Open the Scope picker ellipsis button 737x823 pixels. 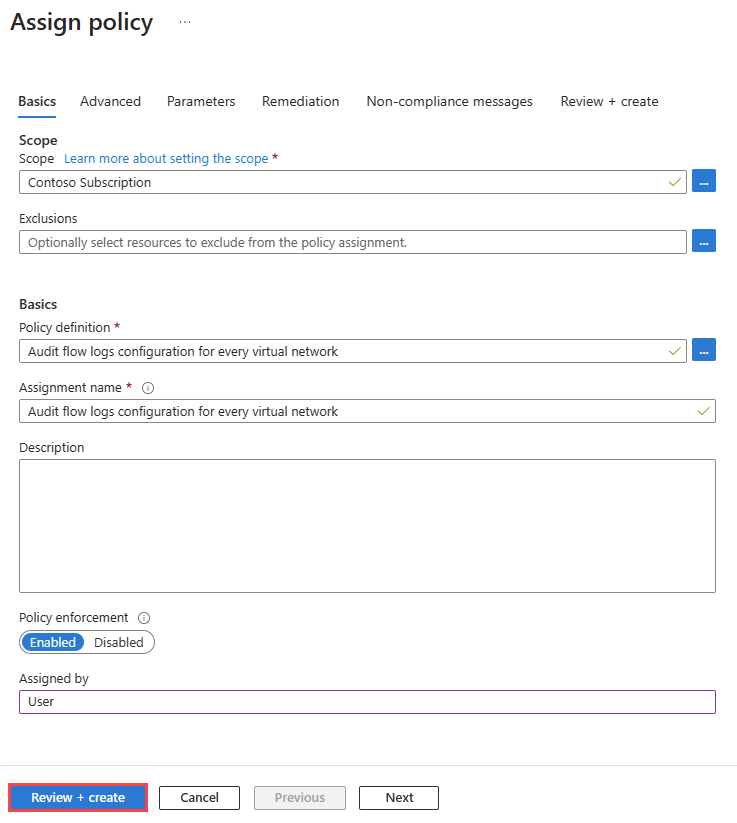point(704,182)
